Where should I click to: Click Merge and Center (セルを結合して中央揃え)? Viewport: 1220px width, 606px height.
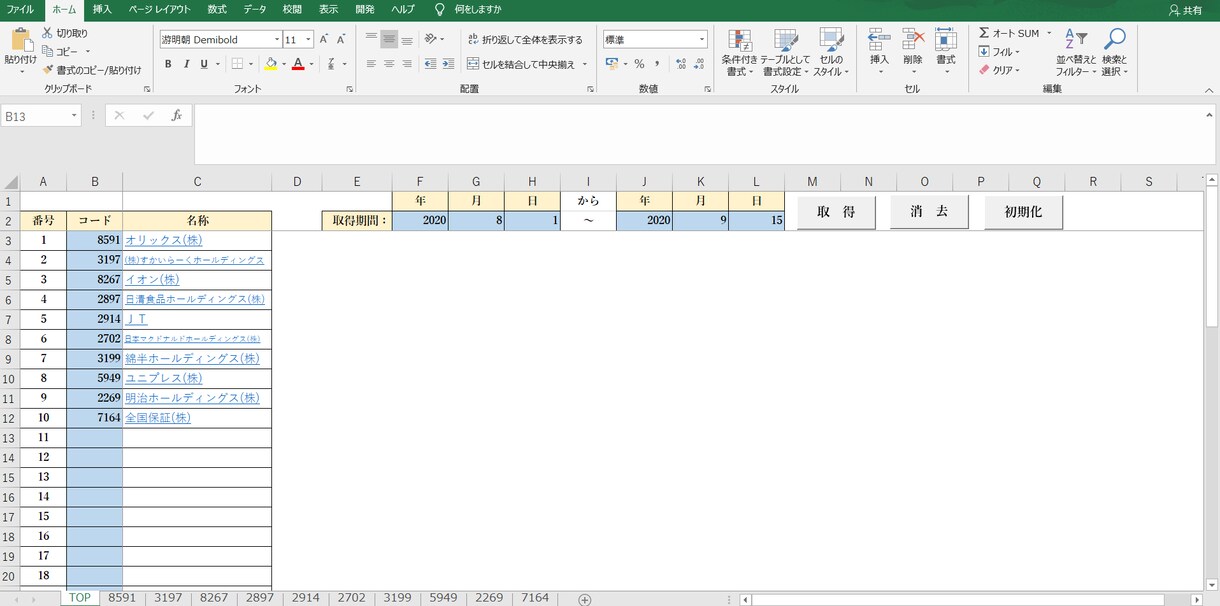[522, 64]
